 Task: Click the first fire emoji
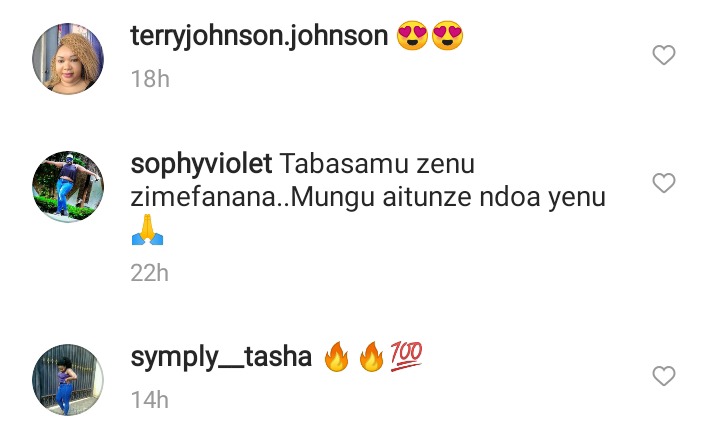point(337,356)
